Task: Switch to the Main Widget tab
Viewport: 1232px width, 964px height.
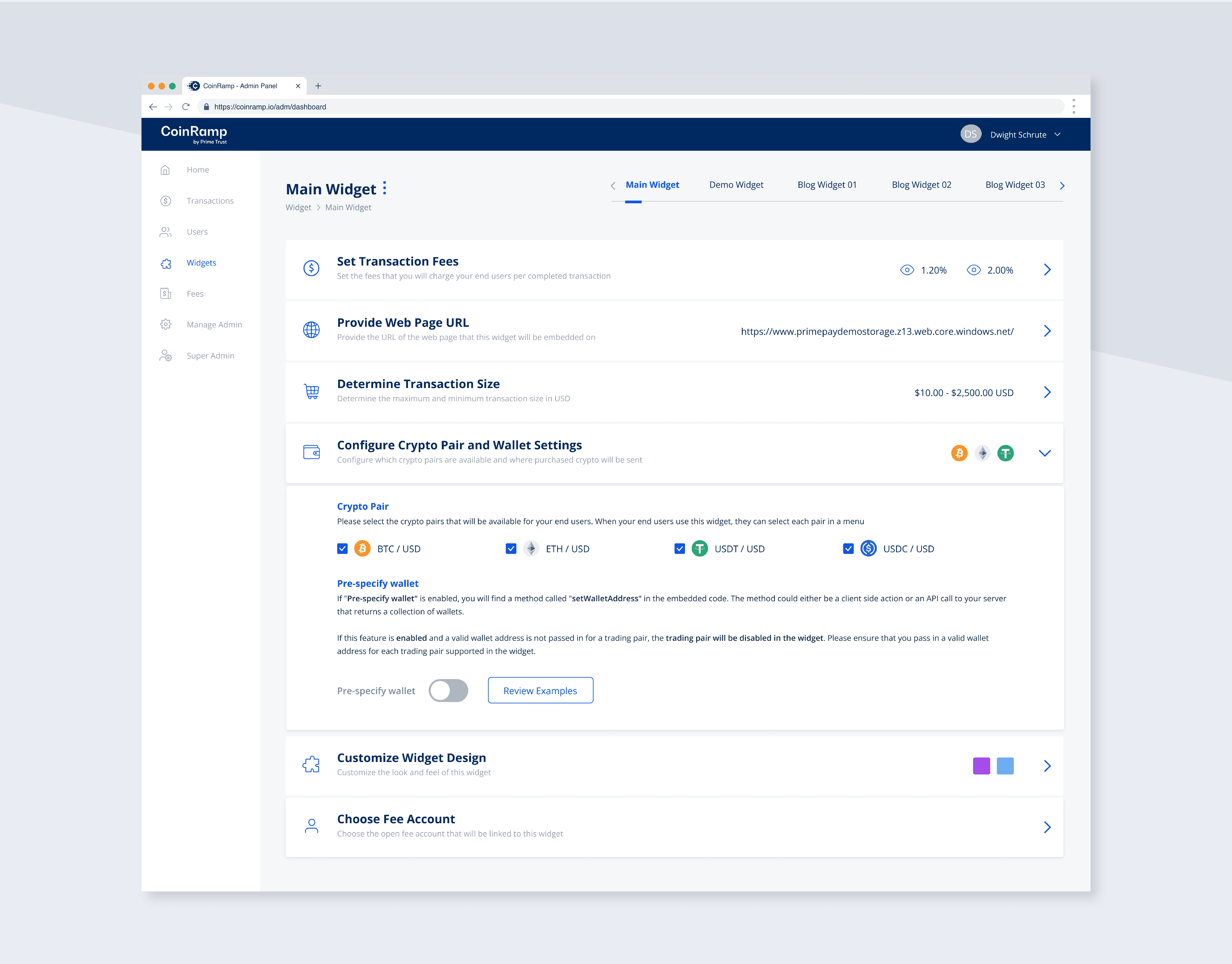Action: coord(652,185)
